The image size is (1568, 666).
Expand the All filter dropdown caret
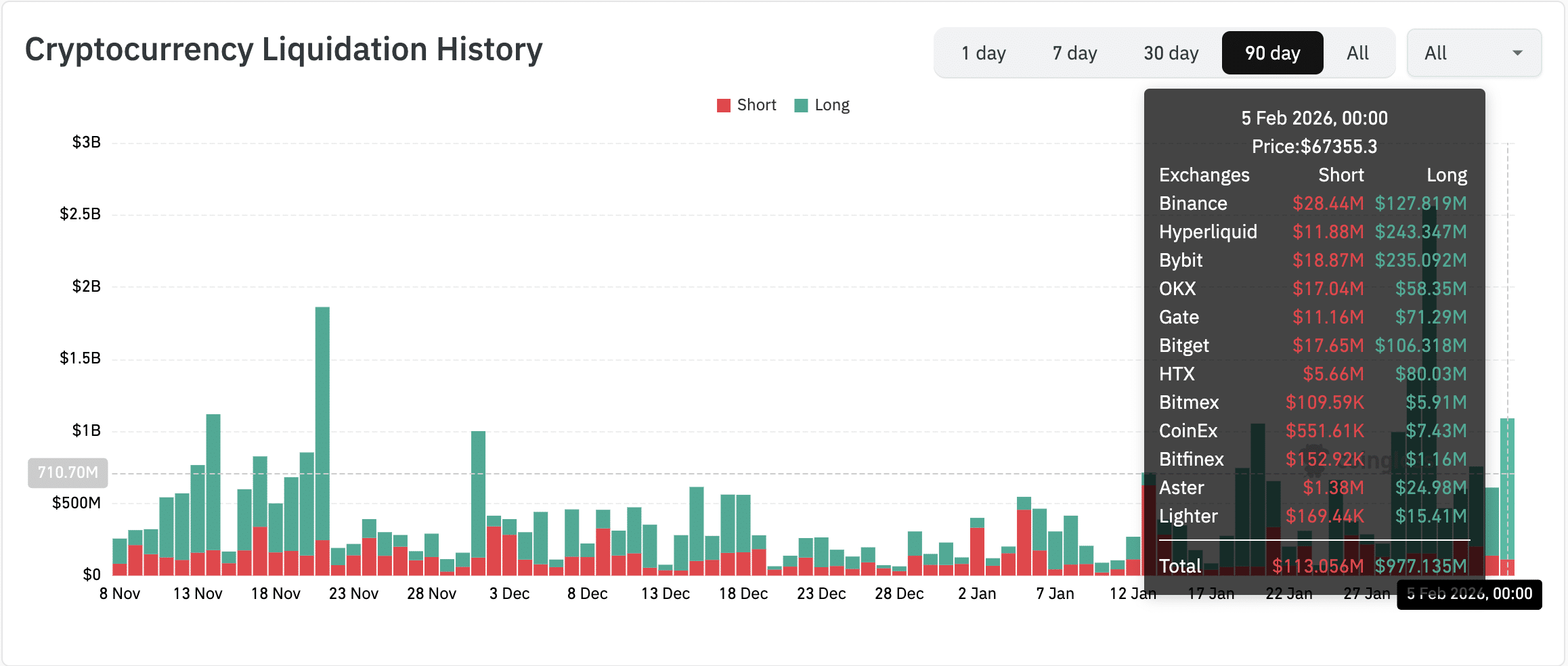point(1517,53)
